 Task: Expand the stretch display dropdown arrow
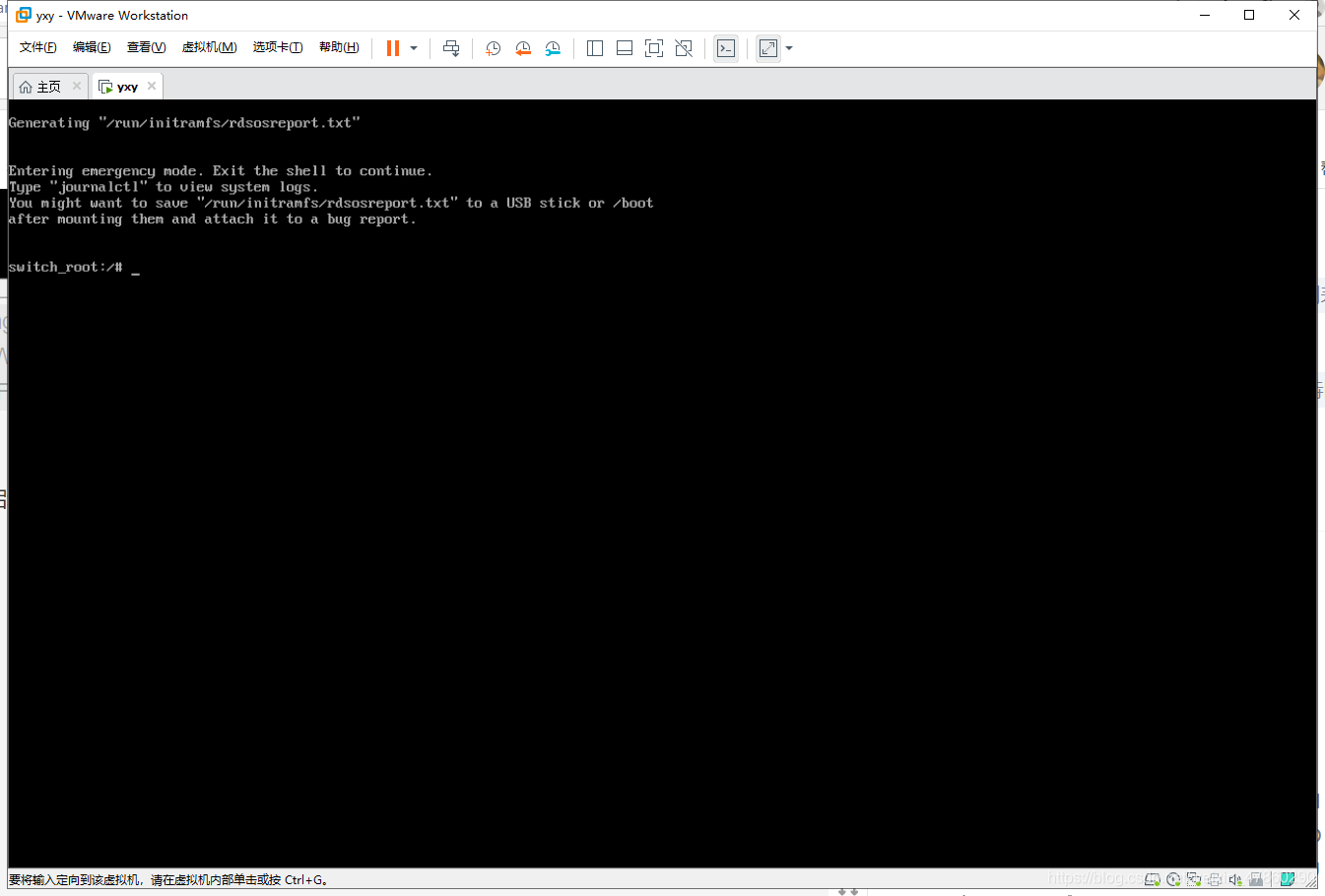[789, 48]
